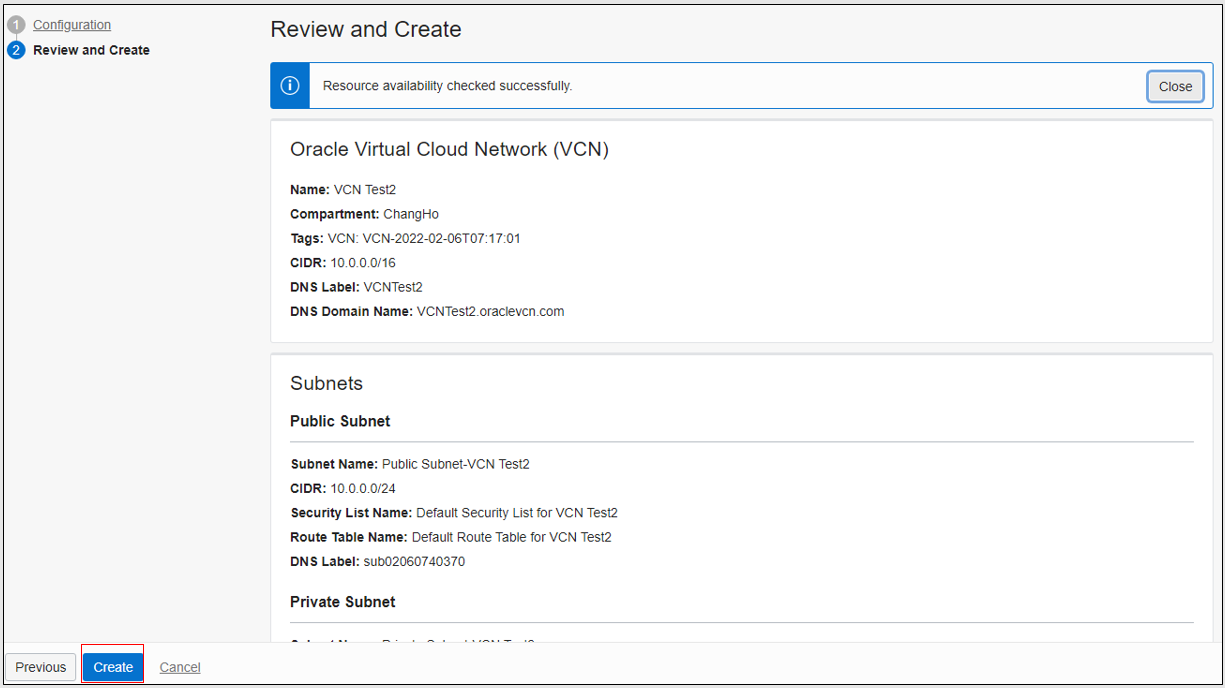Click the Create button
Image resolution: width=1225 pixels, height=688 pixels.
pyautogui.click(x=113, y=667)
